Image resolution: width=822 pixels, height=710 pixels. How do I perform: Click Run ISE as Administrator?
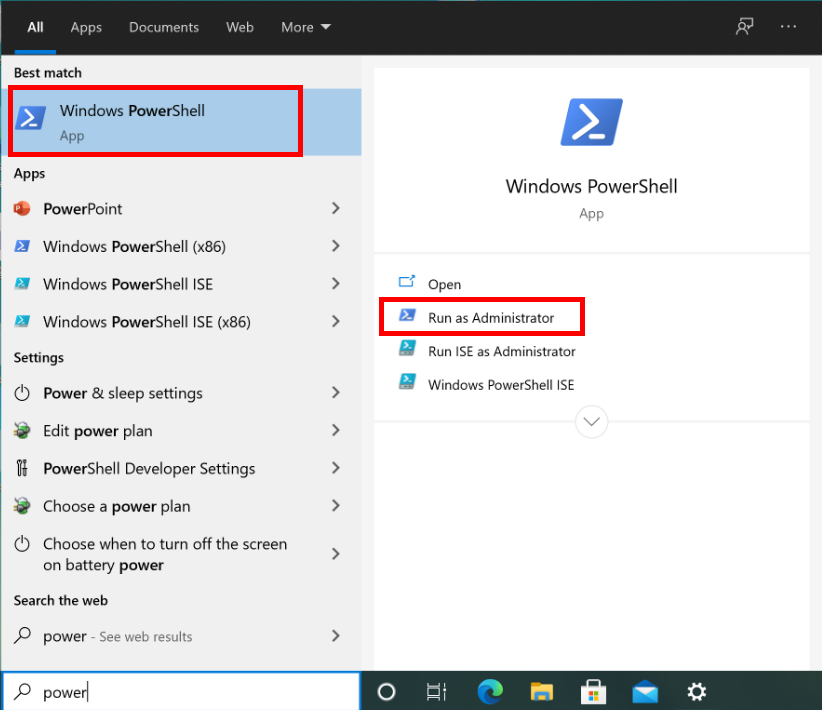click(501, 351)
